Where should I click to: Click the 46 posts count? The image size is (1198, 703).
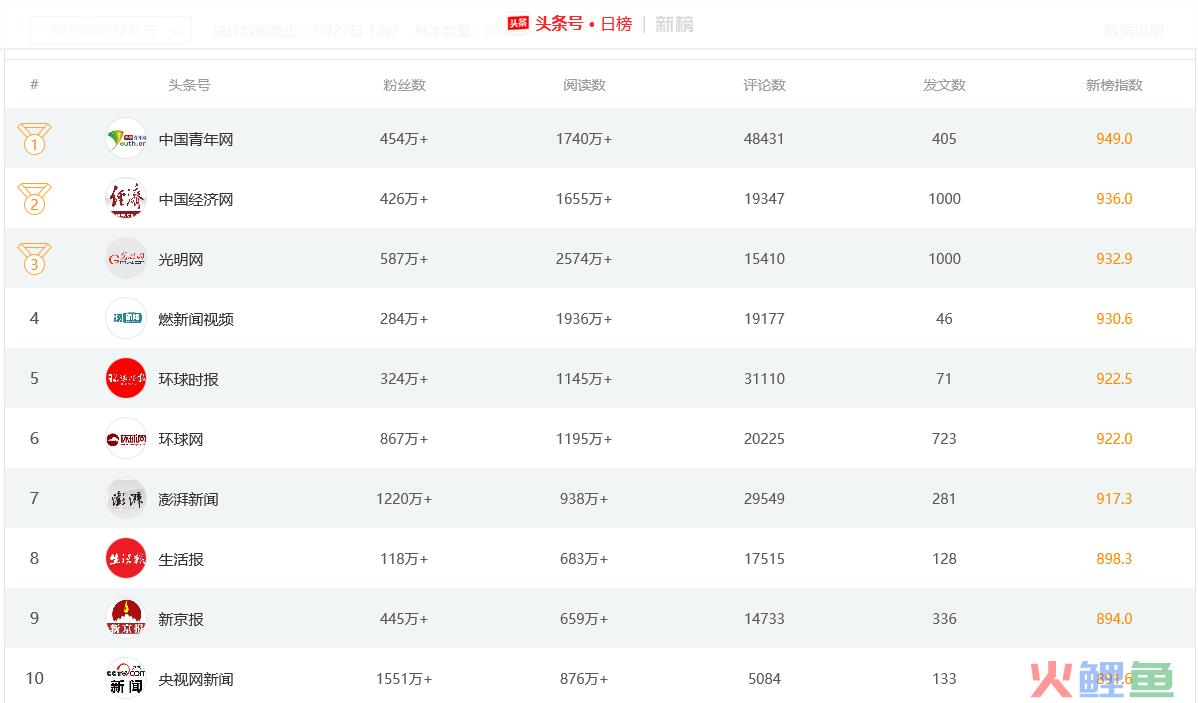pyautogui.click(x=944, y=319)
